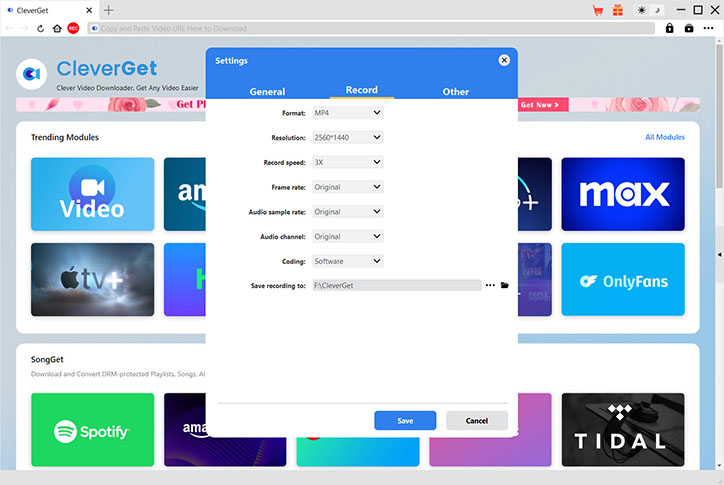Close the Settings dialog with the X
Image resolution: width=724 pixels, height=485 pixels.
(x=504, y=60)
